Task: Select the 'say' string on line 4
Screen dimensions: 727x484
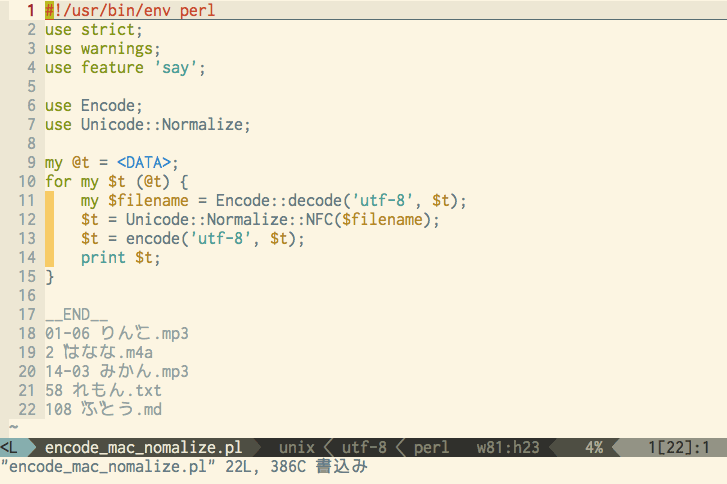Action: pyautogui.click(x=175, y=68)
